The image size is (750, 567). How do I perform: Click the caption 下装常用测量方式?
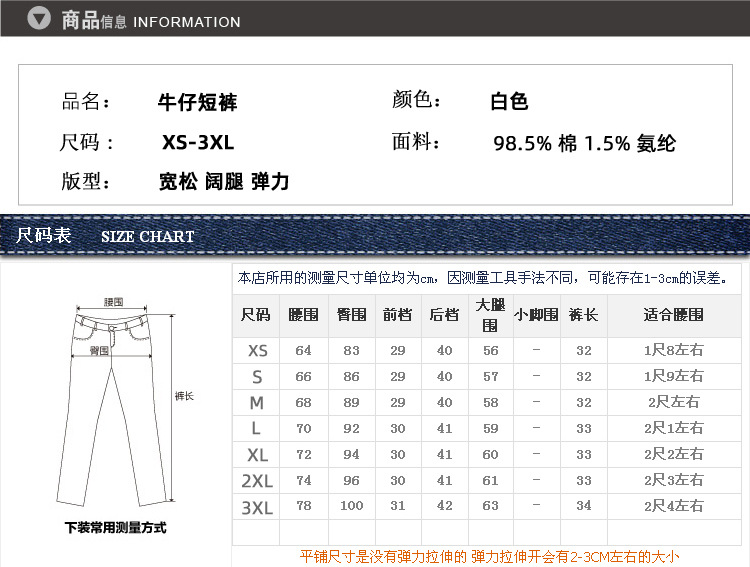point(115,528)
